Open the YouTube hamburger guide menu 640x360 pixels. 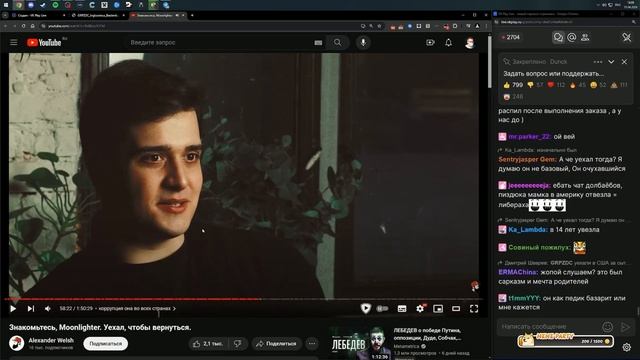tap(13, 42)
